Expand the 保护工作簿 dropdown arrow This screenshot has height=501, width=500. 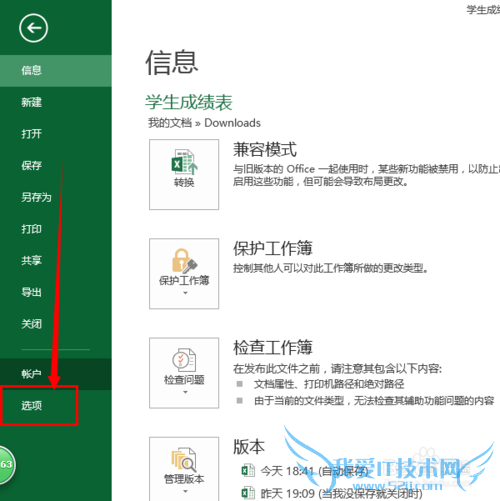click(185, 293)
